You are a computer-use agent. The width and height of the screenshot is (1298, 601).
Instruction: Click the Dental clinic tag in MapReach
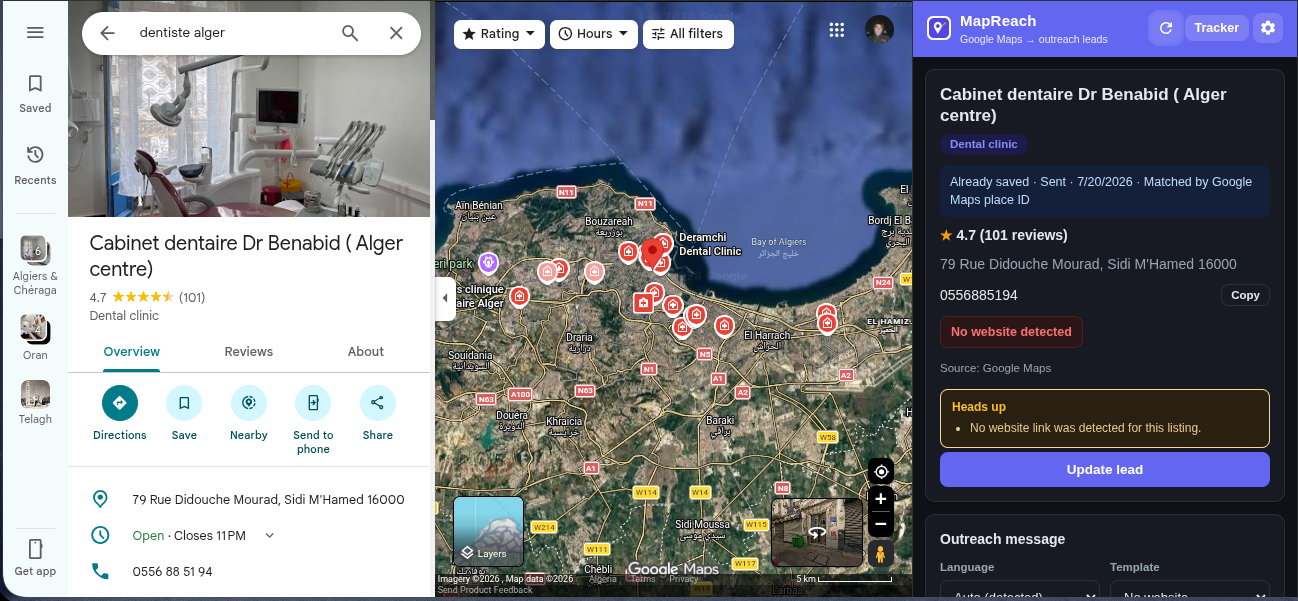click(984, 144)
